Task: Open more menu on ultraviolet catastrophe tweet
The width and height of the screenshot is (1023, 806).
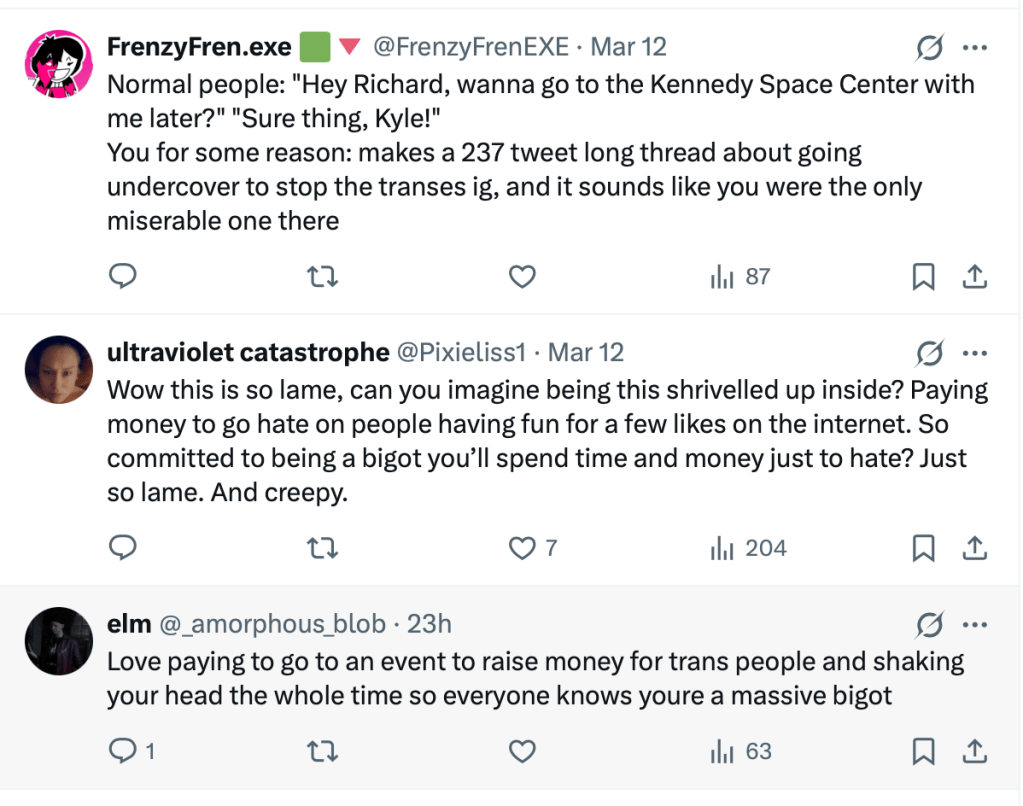Action: [974, 353]
